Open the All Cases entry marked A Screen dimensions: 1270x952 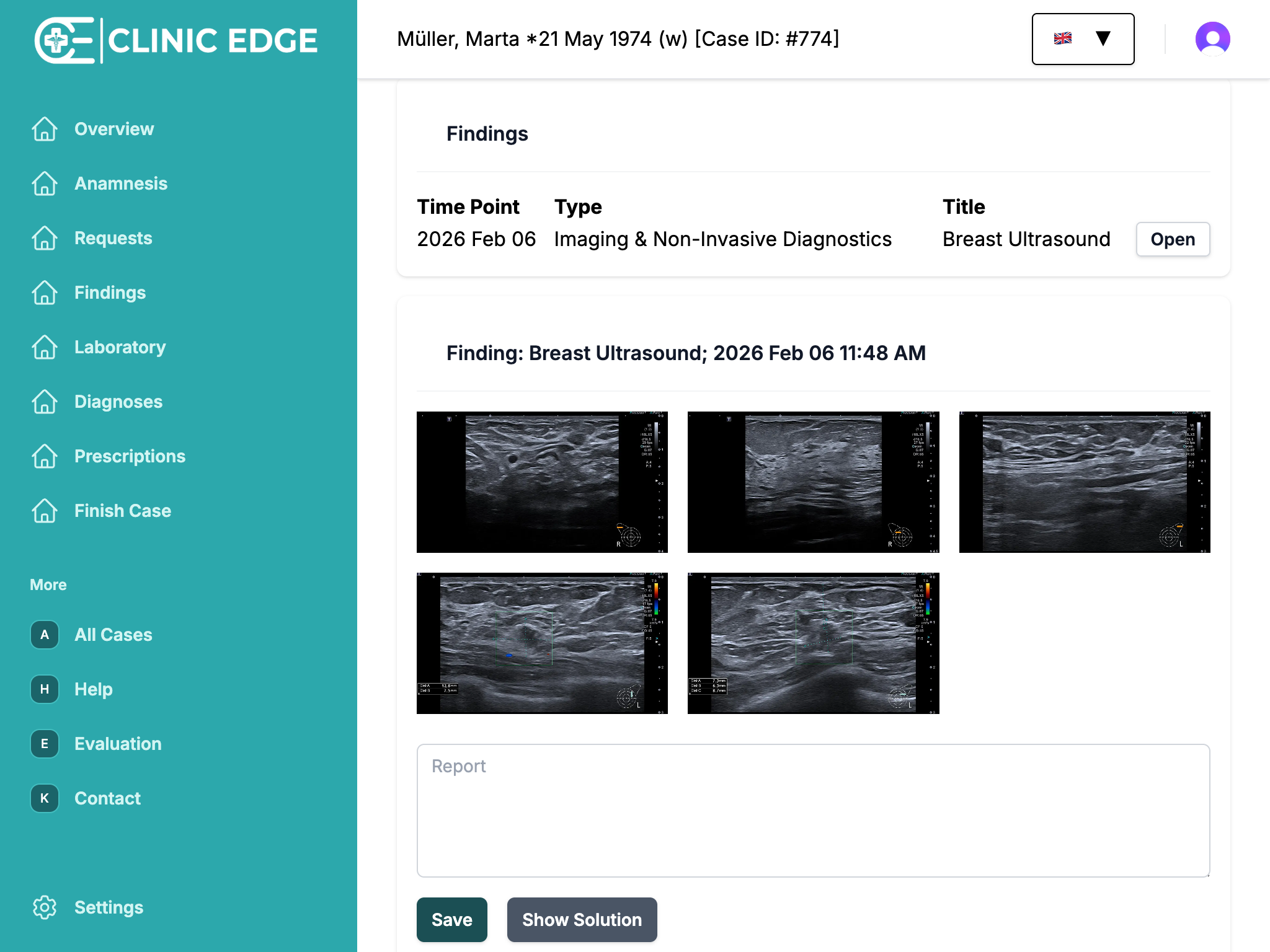click(x=44, y=635)
